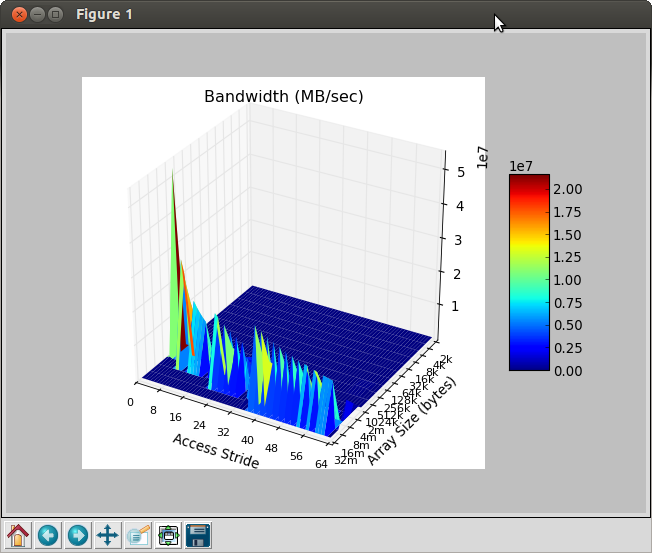
Task: Select the Zoom to rectangle tool
Action: (138, 535)
